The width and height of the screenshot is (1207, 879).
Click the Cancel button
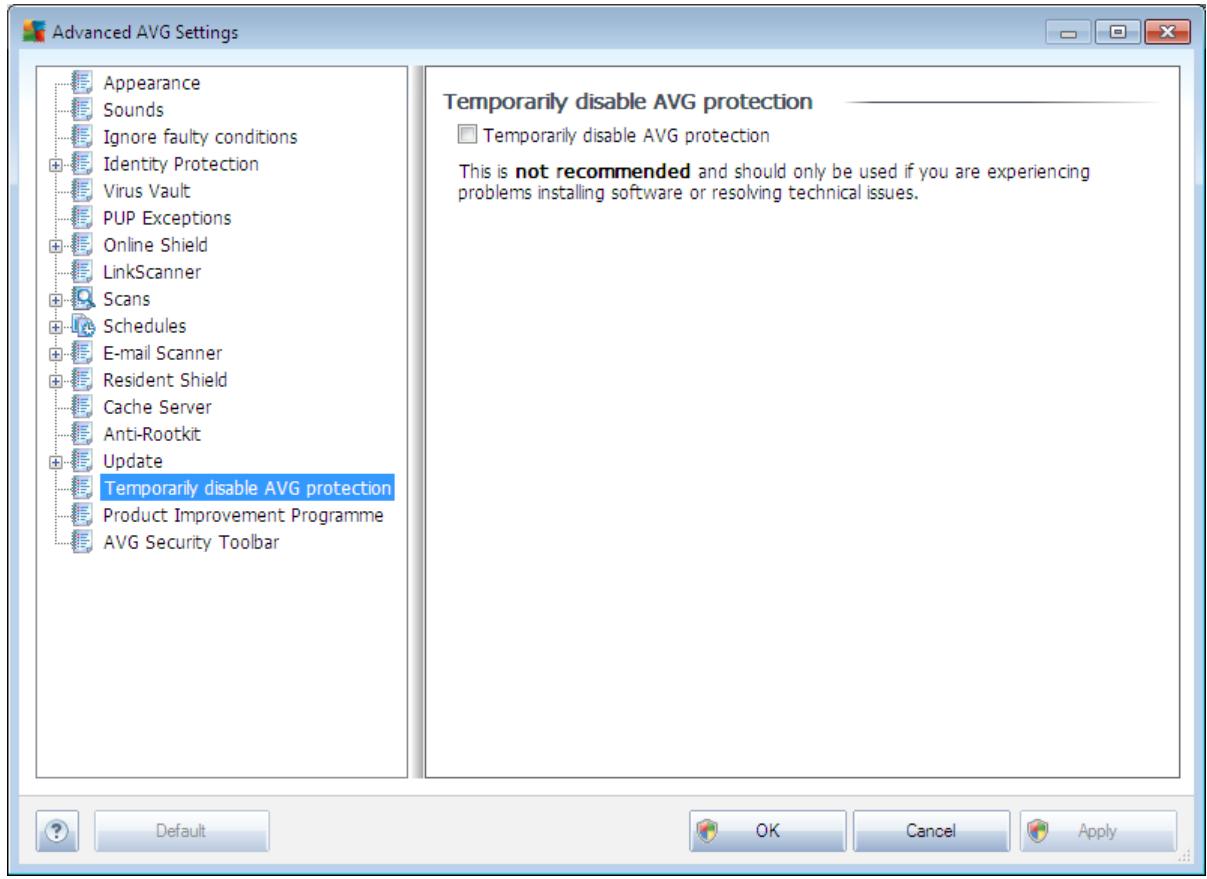click(932, 830)
